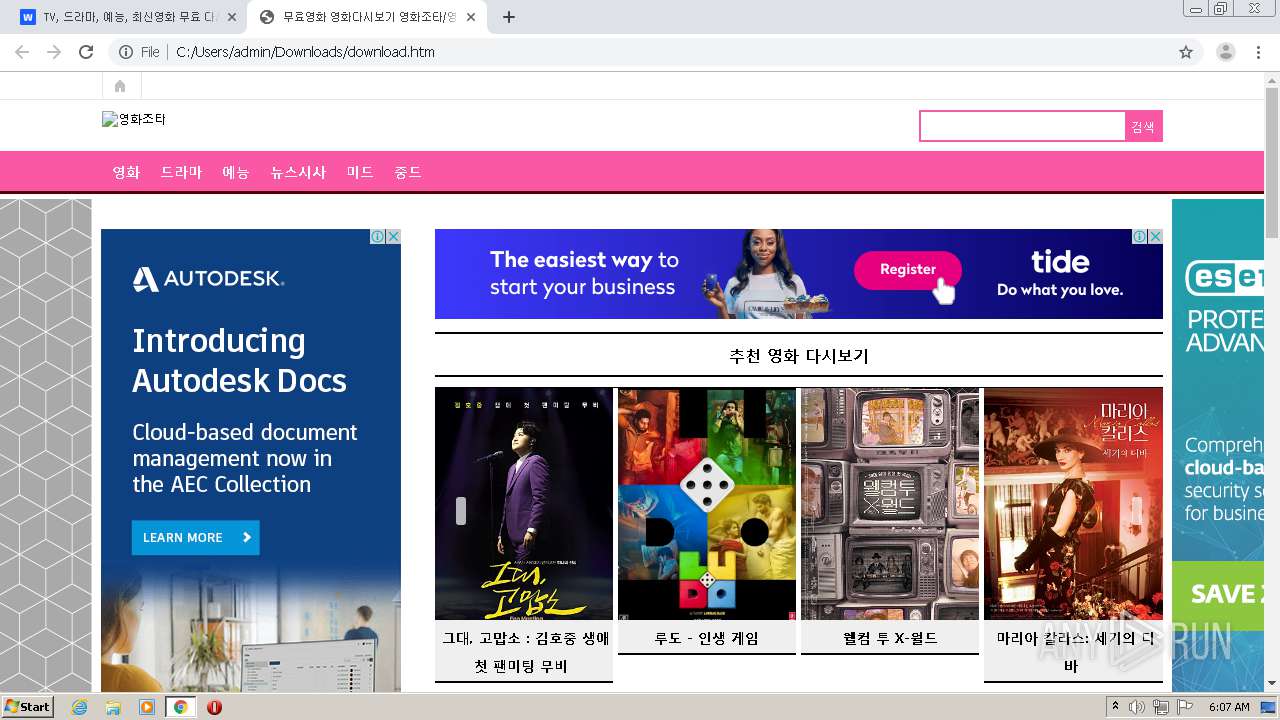Focus the site search box
The image size is (1280, 720).
click(x=1022, y=126)
